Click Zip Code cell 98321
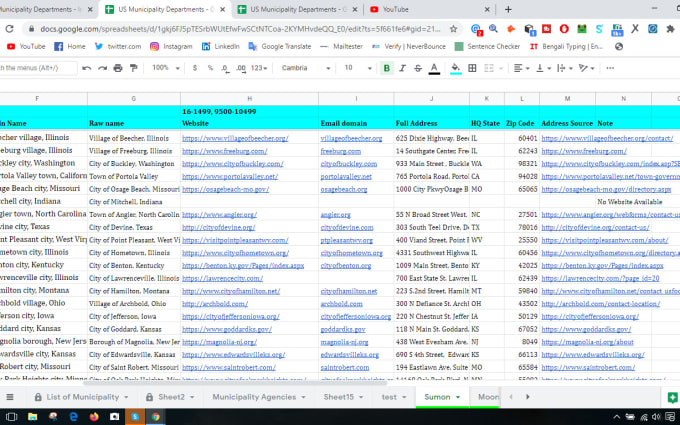 522,163
